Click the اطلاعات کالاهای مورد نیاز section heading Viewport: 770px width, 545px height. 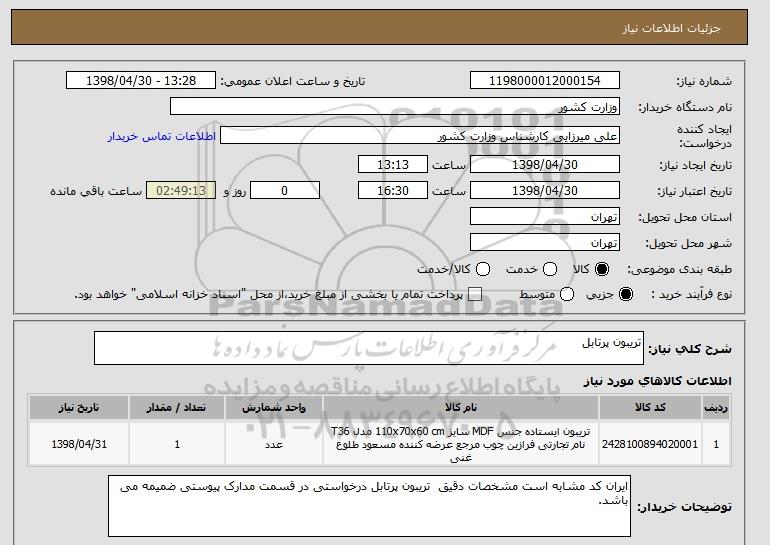657,381
